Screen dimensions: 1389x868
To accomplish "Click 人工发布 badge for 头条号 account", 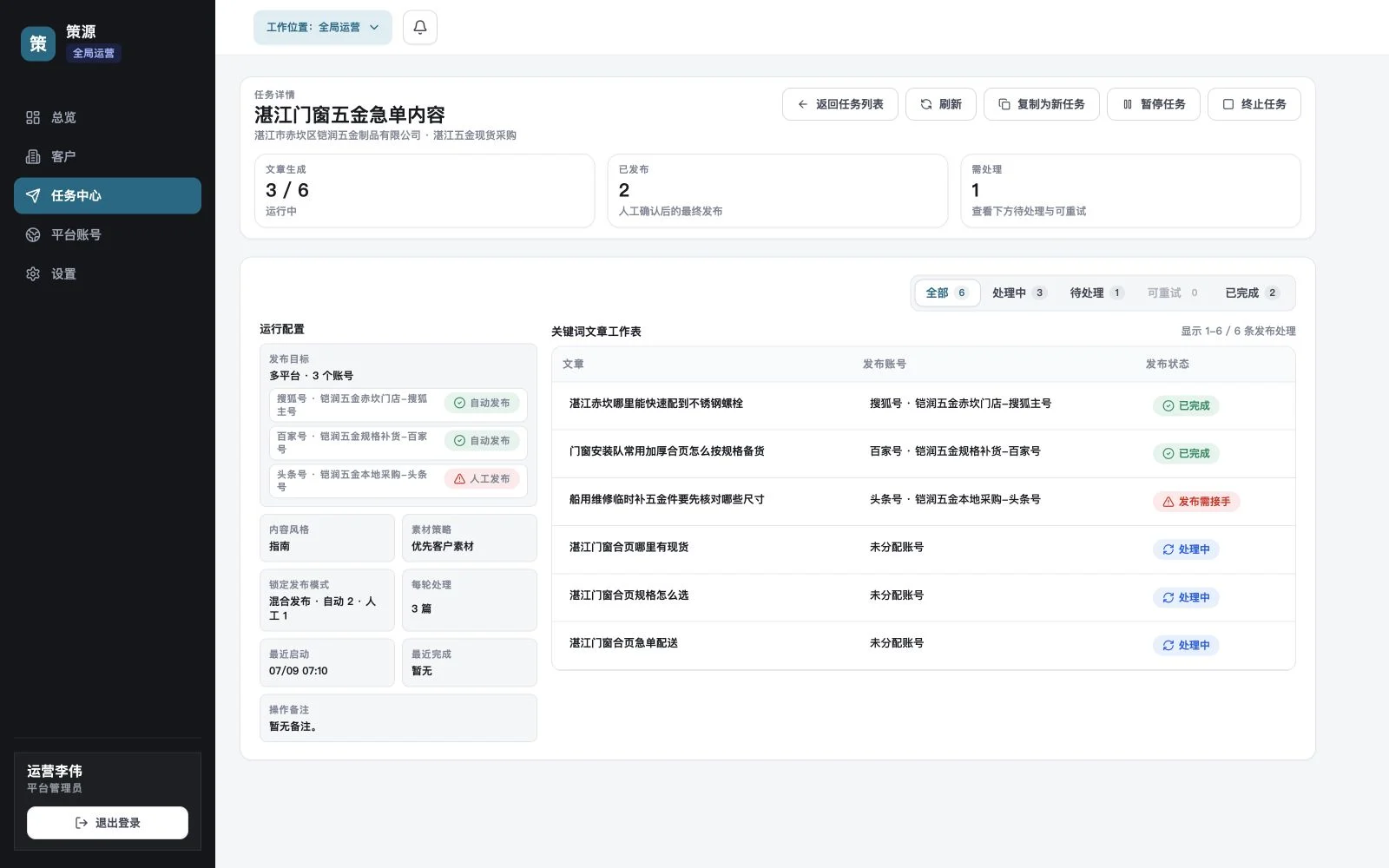I will (x=482, y=479).
